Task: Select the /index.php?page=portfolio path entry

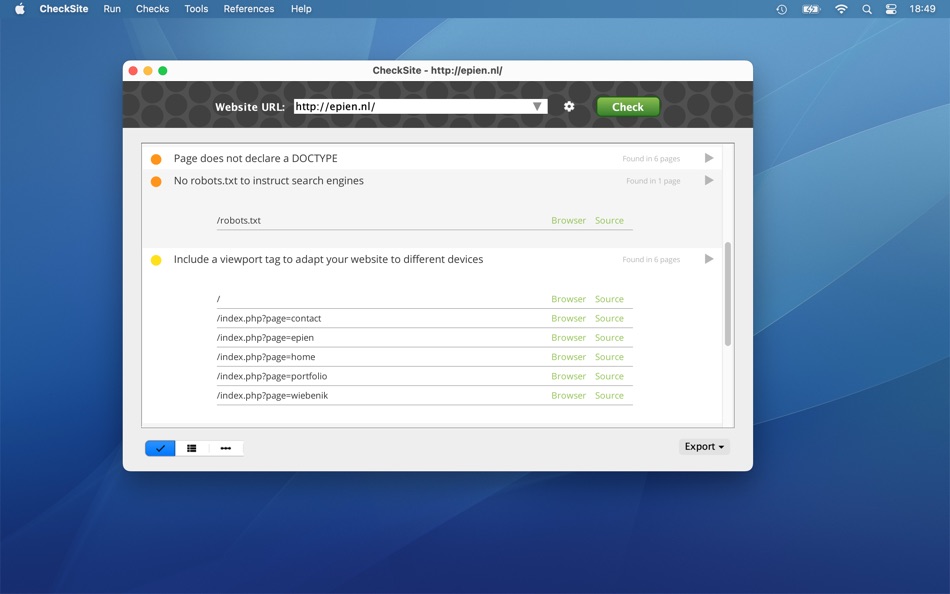Action: [x=272, y=376]
